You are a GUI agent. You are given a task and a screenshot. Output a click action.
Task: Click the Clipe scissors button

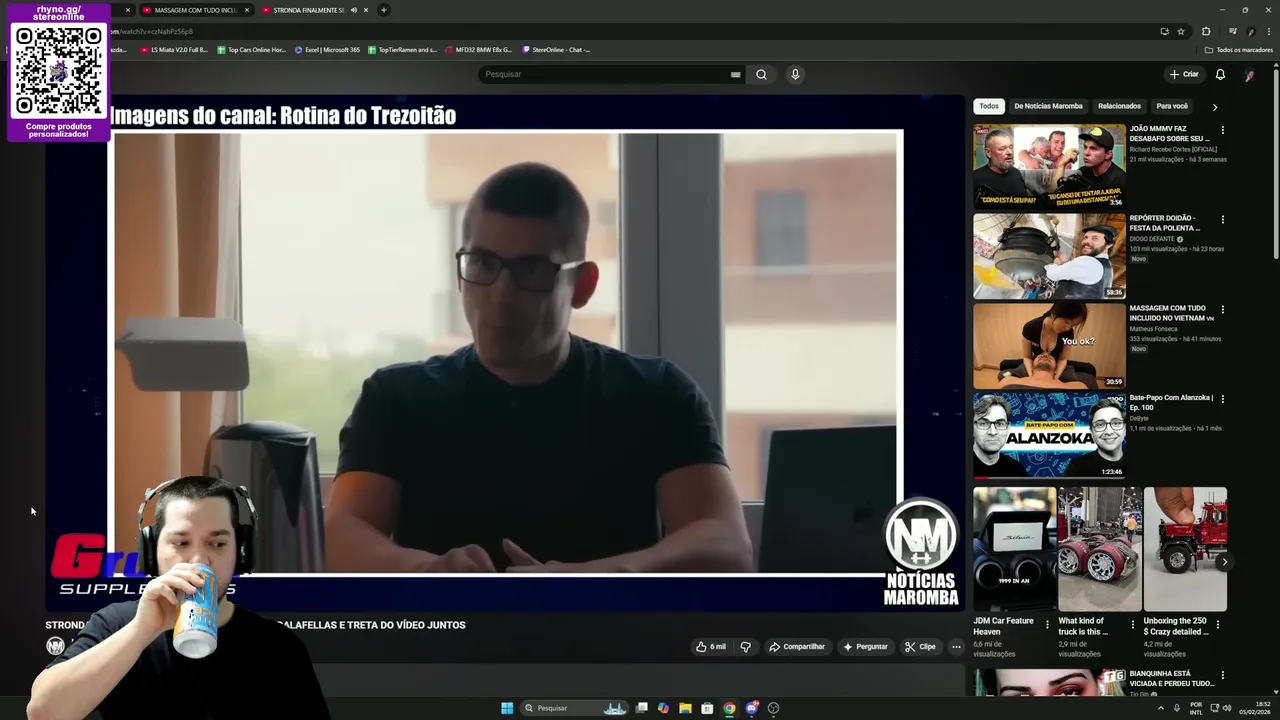[920, 647]
